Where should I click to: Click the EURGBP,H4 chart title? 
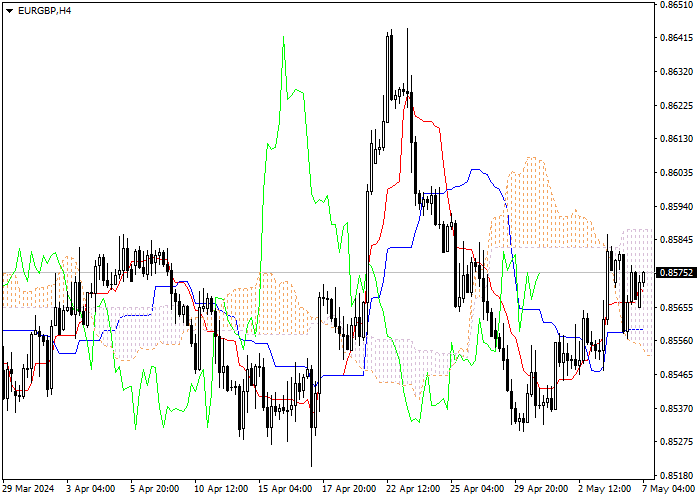pos(44,11)
